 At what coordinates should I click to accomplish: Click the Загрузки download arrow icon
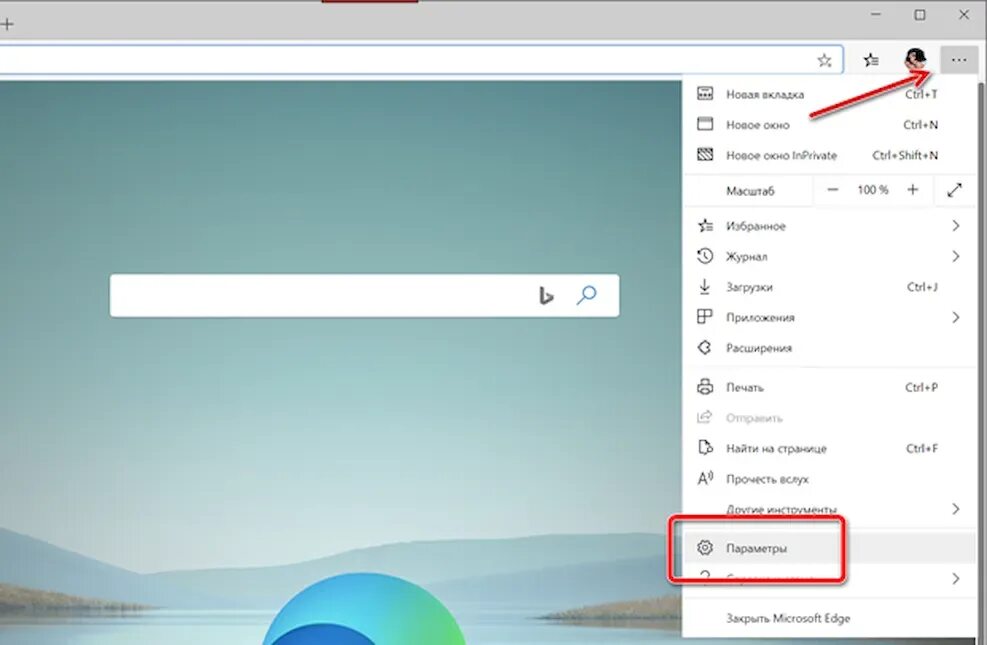(705, 286)
